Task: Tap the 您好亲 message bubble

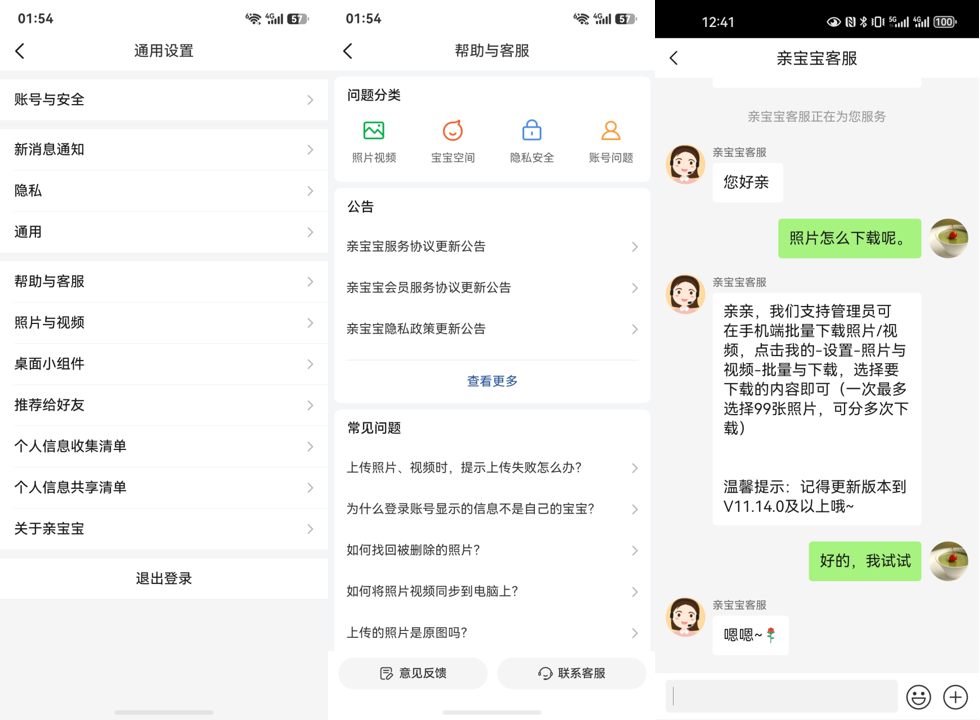Action: pyautogui.click(x=748, y=182)
